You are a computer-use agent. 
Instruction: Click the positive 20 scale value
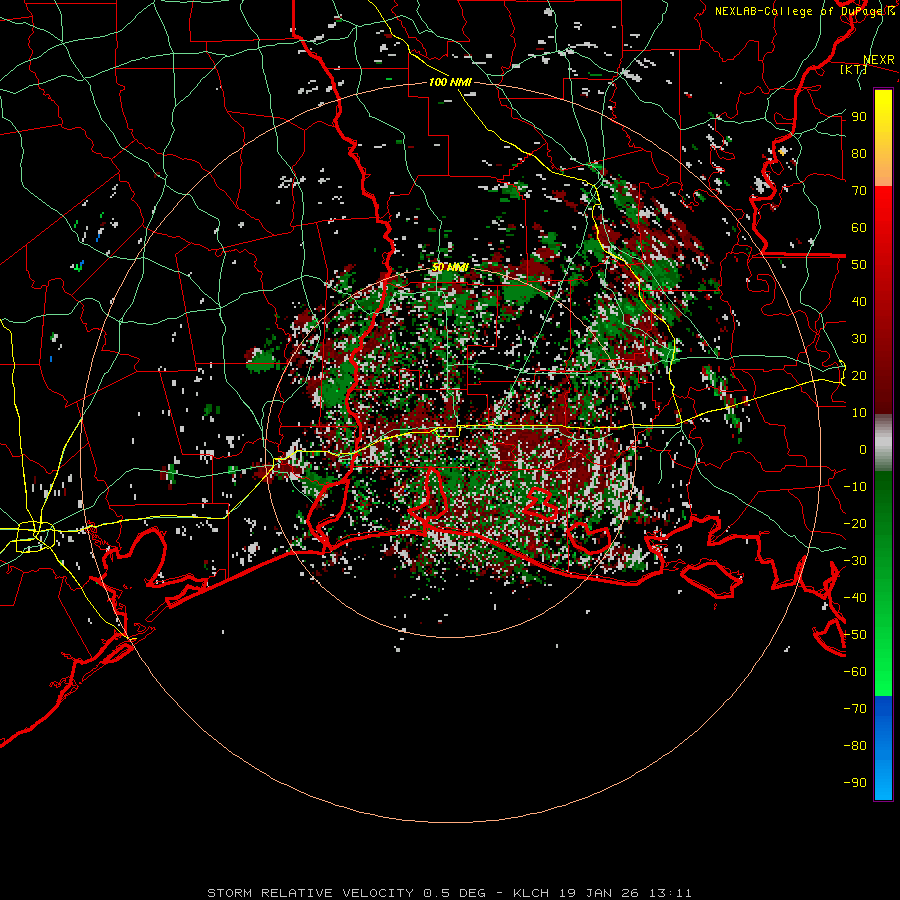[x=859, y=376]
